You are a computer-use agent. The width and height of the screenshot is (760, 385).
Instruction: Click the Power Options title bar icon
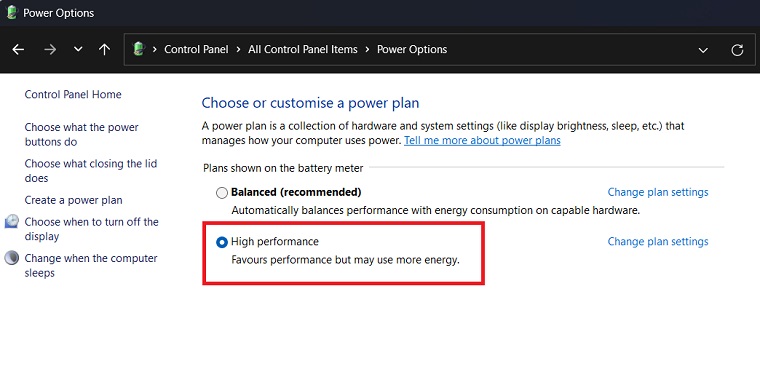tap(12, 13)
